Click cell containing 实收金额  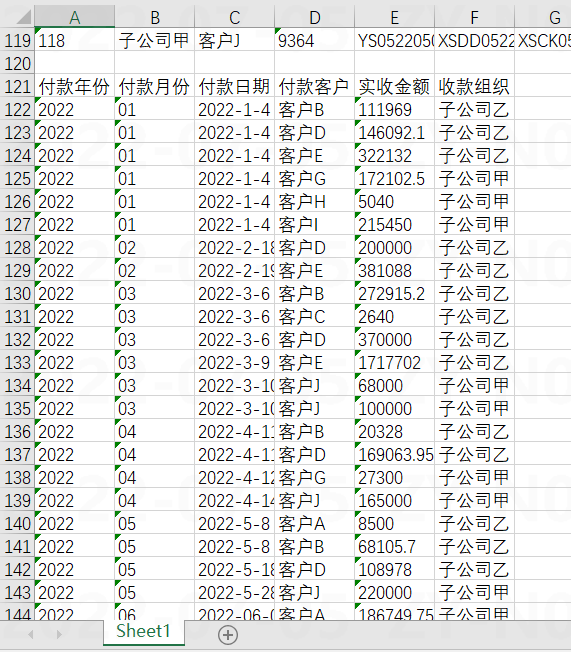click(x=394, y=86)
